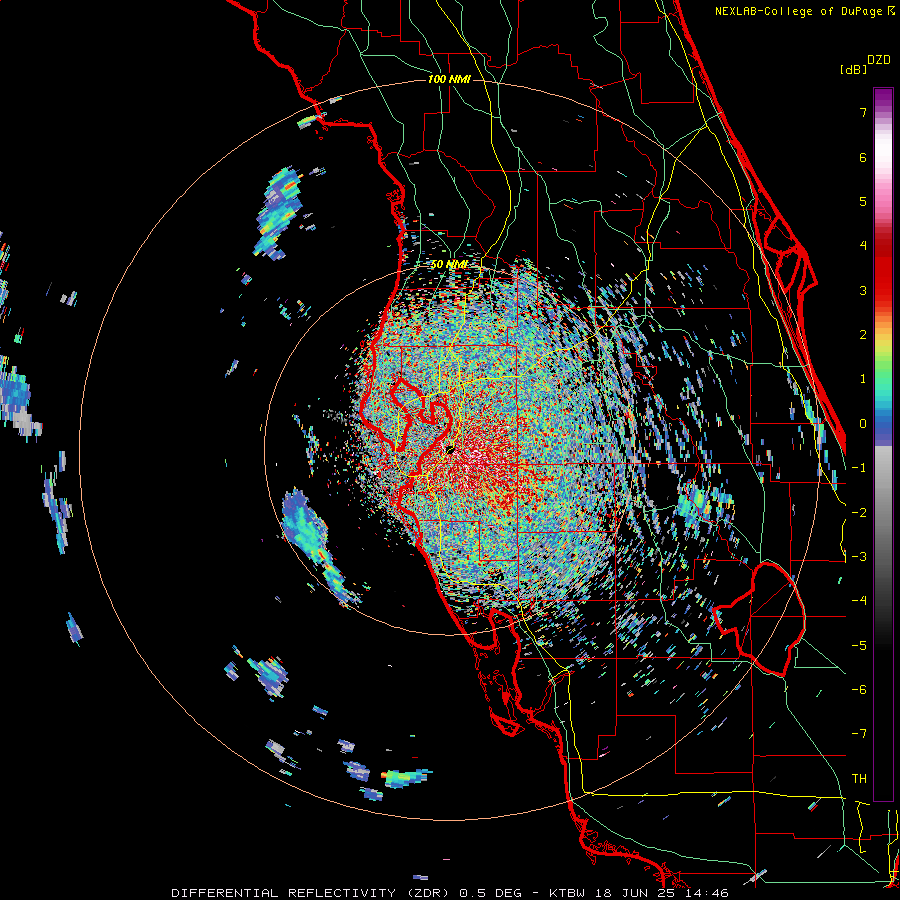Click the 1 value on color scale

863,379
